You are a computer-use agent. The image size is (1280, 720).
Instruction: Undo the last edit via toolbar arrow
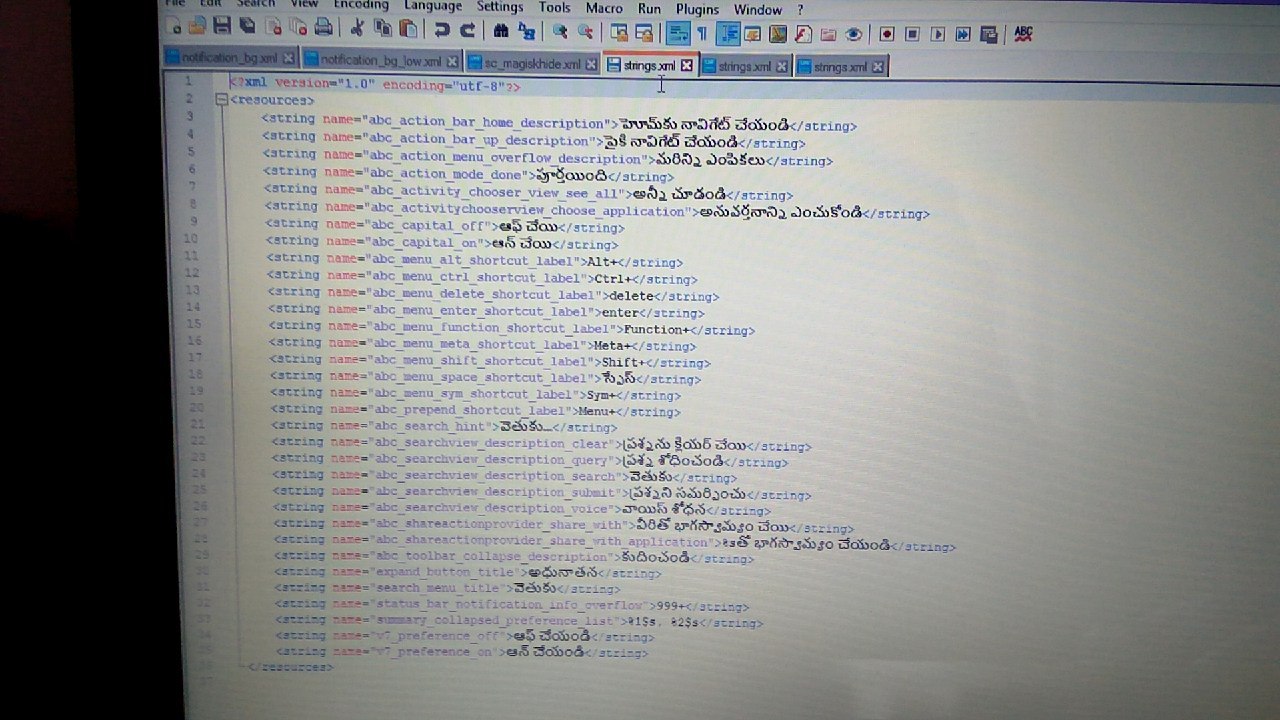[x=442, y=30]
